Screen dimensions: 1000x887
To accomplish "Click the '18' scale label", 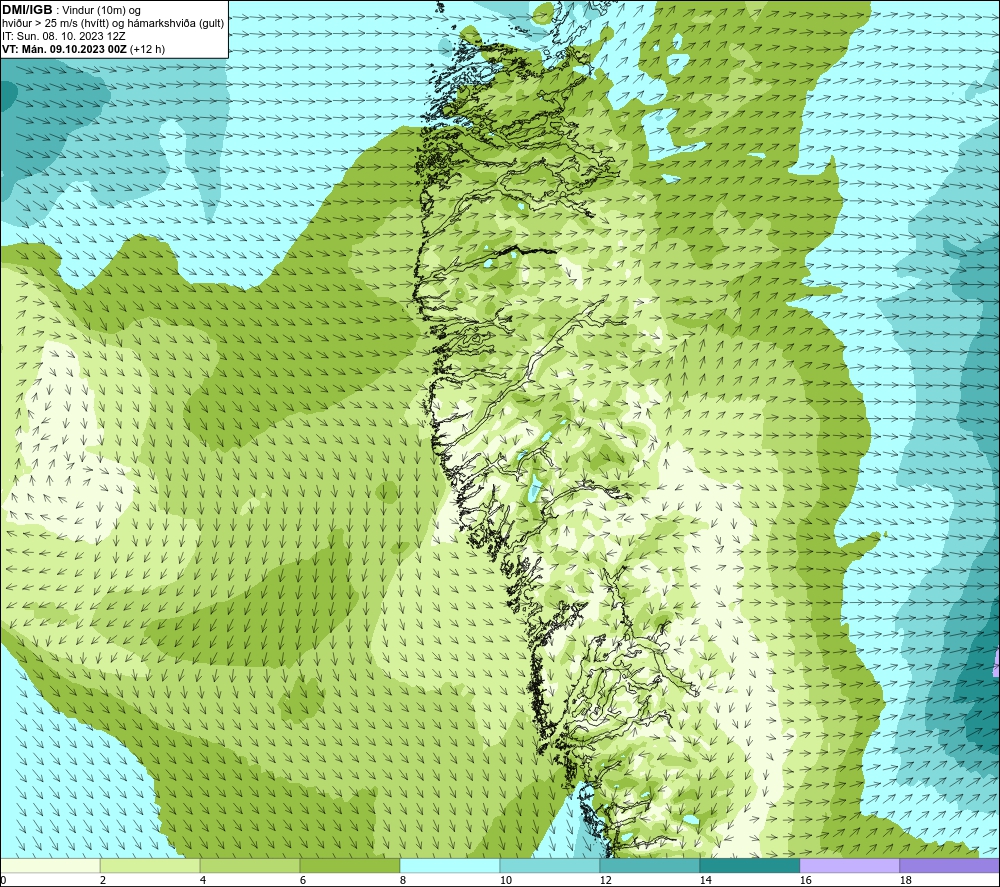I will (x=905, y=881).
